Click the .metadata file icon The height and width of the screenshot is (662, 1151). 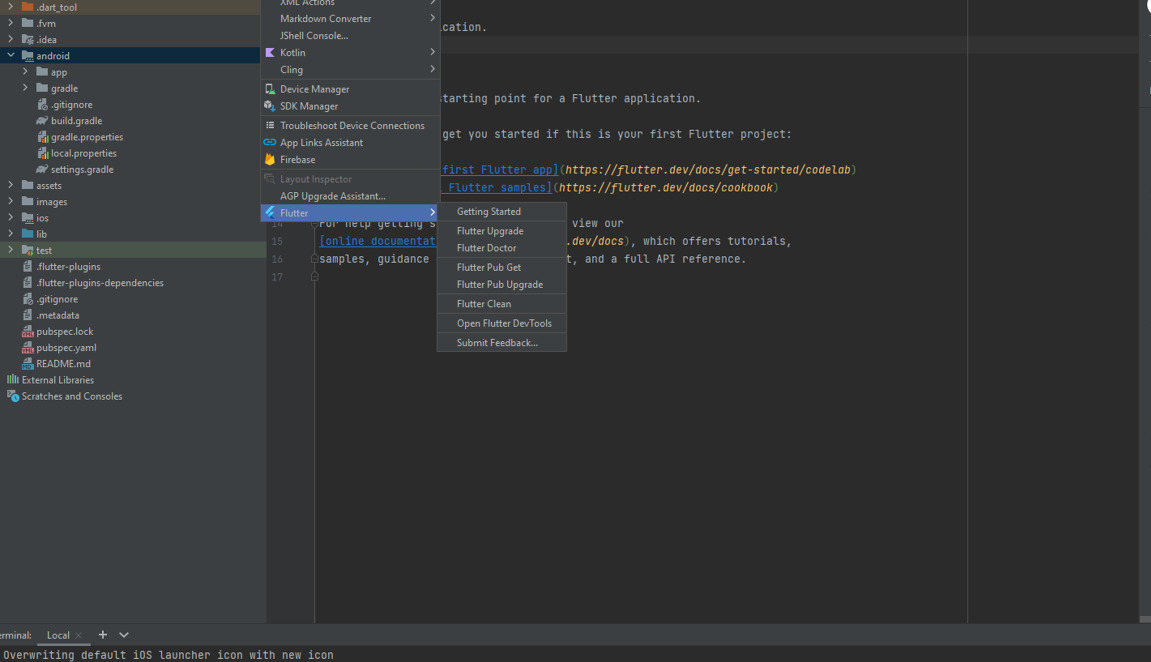click(28, 315)
